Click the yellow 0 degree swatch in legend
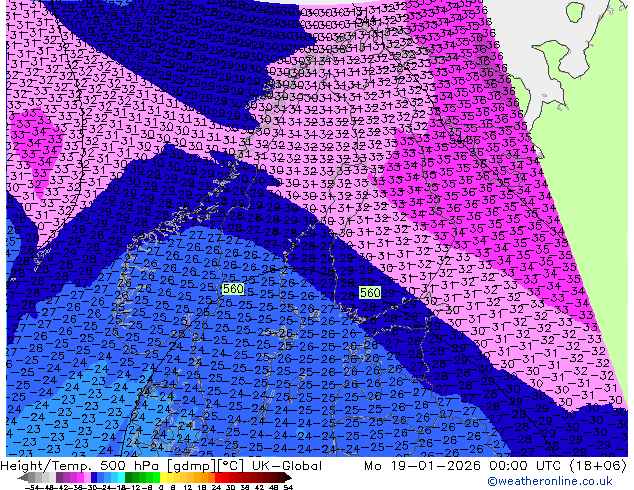The width and height of the screenshot is (634, 490). [163, 477]
